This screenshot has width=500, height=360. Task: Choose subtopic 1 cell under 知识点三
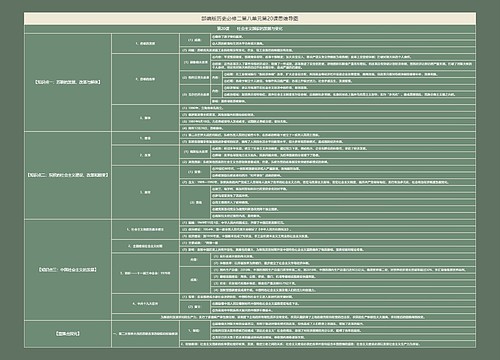click(x=145, y=229)
